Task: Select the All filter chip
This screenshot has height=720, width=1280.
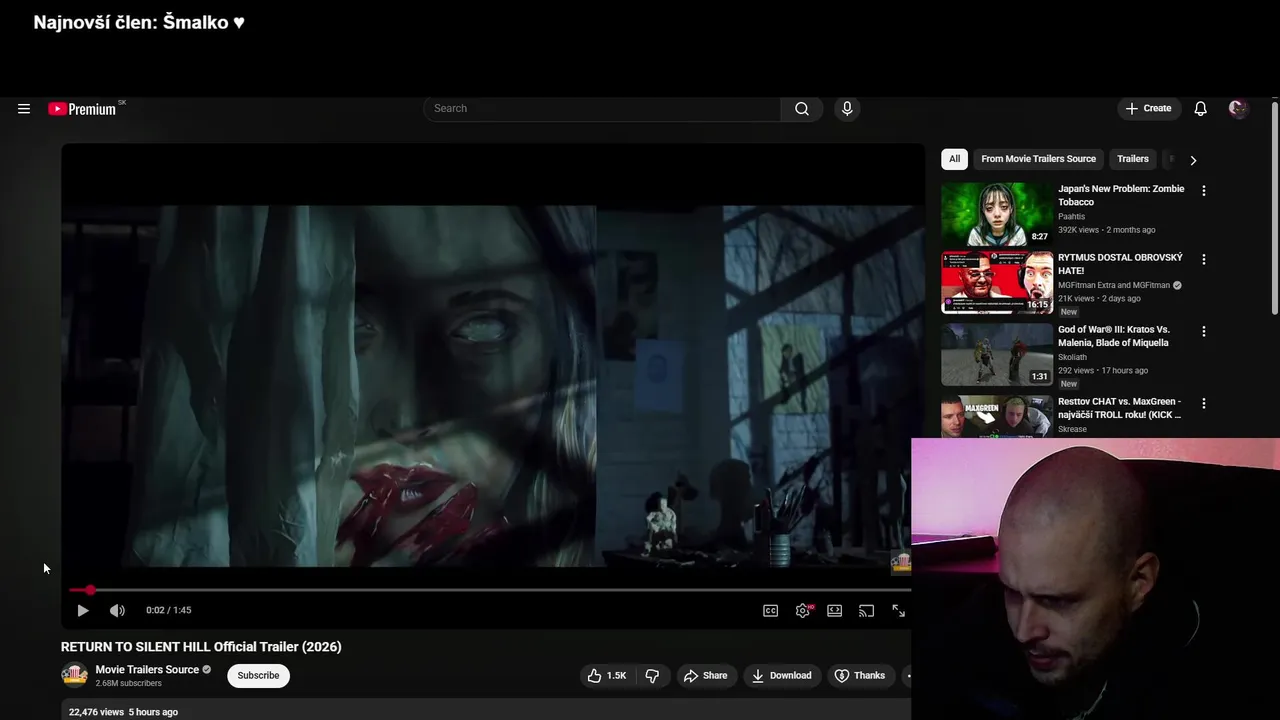Action: [x=954, y=159]
